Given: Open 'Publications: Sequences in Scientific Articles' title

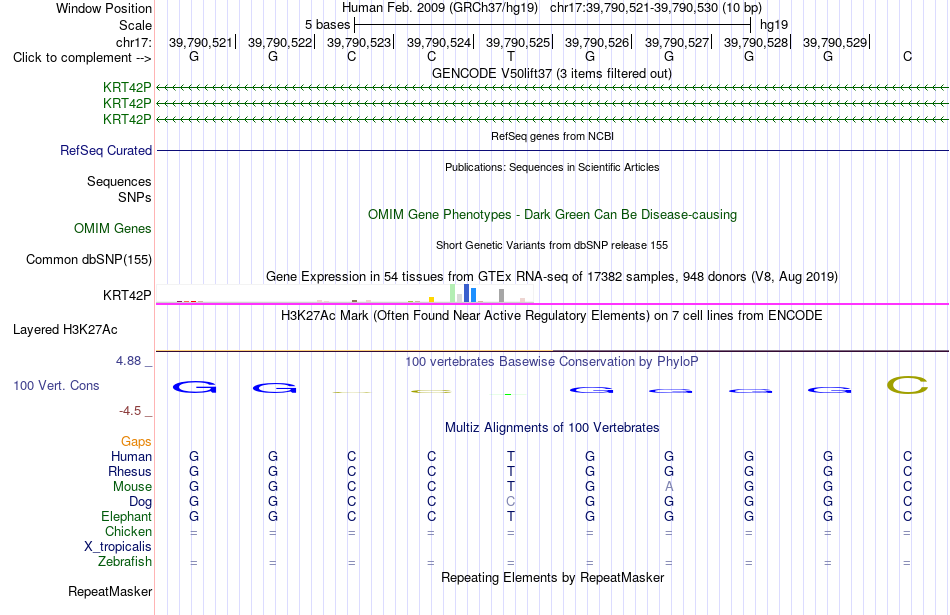Looking at the screenshot, I should click(552, 167).
